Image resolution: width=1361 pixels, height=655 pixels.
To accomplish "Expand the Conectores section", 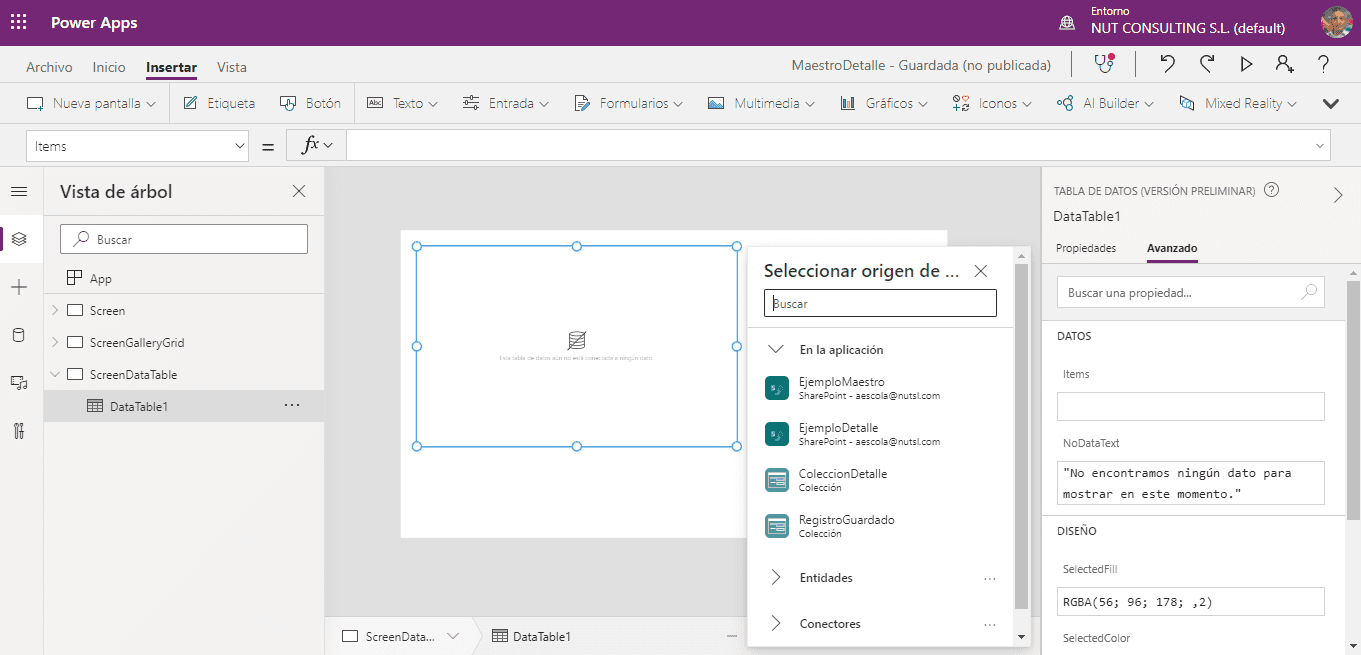I will [775, 624].
